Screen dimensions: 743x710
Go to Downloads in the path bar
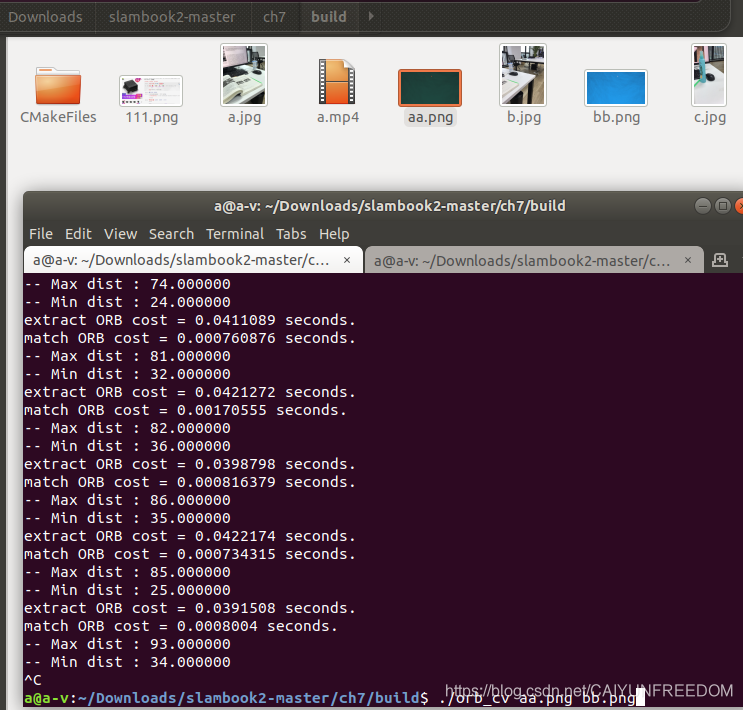coord(45,17)
